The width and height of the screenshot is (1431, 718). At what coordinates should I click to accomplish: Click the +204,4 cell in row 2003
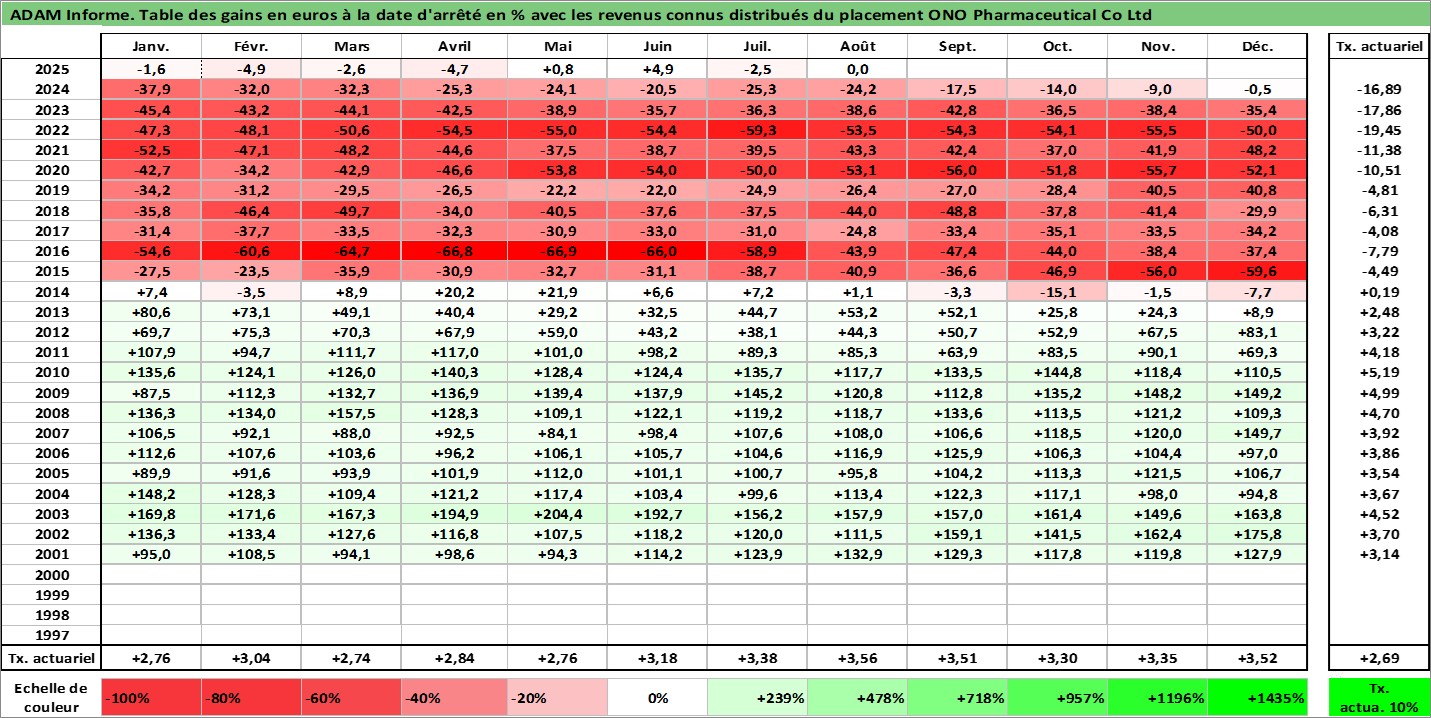coord(557,514)
